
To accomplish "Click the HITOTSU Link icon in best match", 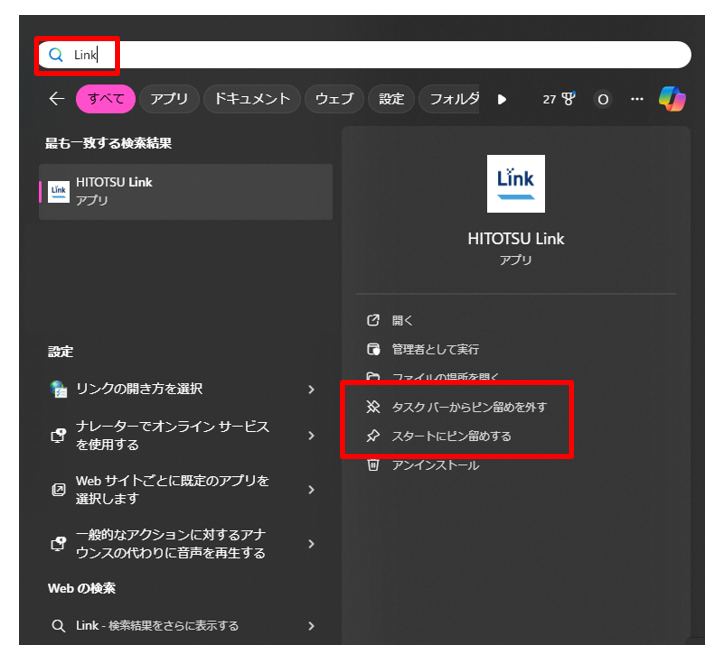I will tap(58, 191).
